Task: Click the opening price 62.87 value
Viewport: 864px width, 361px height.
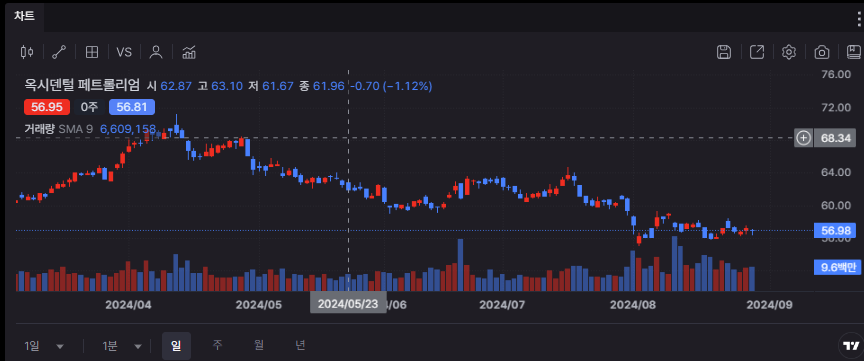Action: [x=176, y=86]
